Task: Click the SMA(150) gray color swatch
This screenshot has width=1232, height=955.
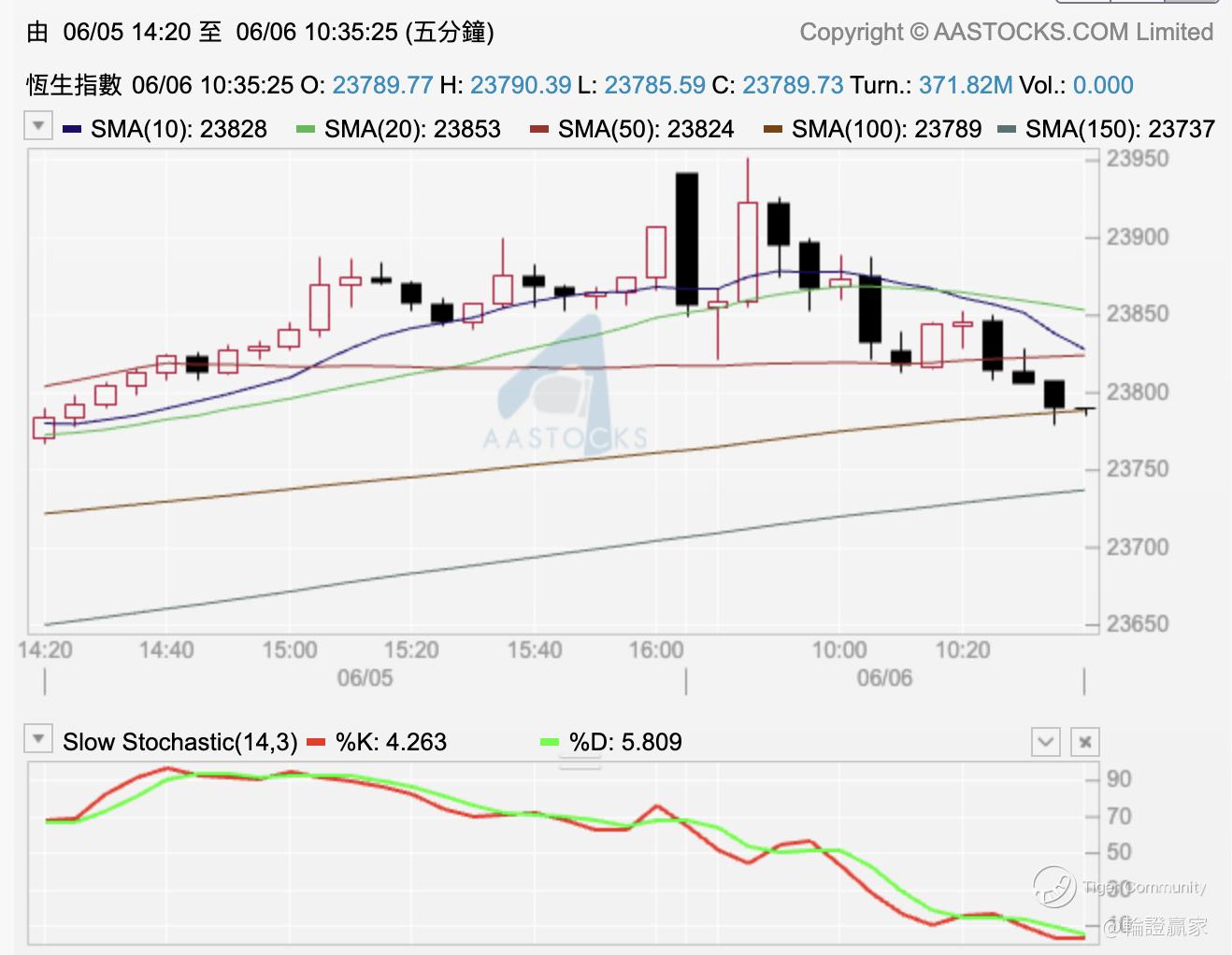Action: (1007, 129)
